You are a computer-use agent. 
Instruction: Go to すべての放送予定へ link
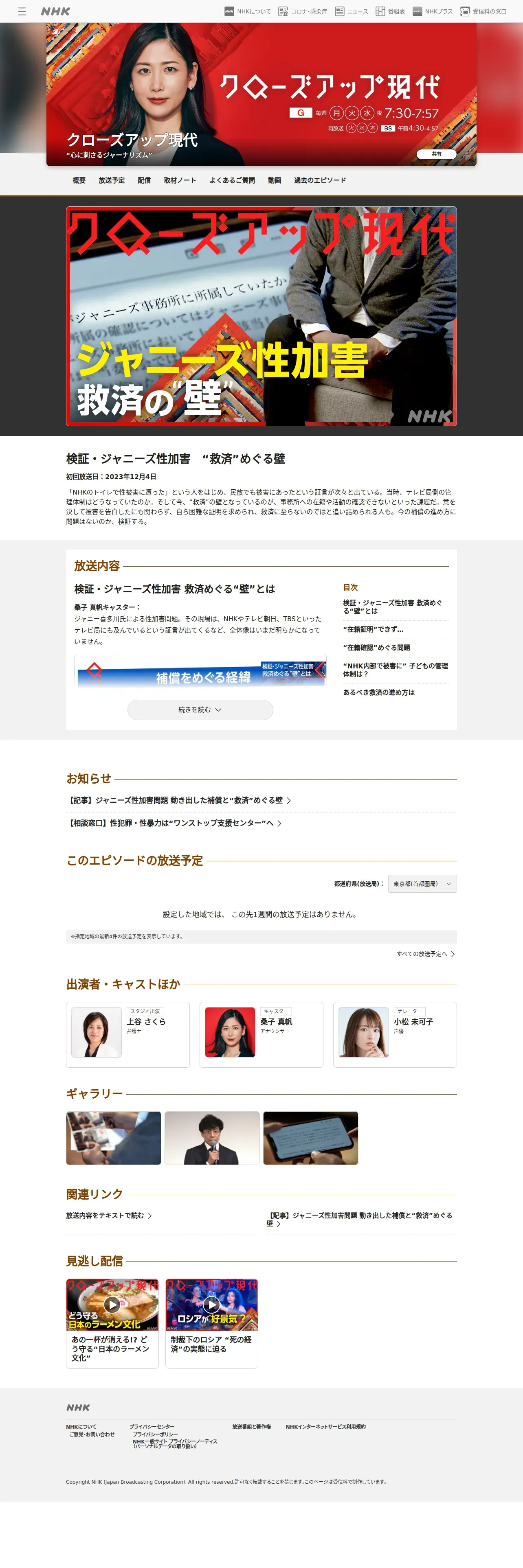tap(426, 954)
